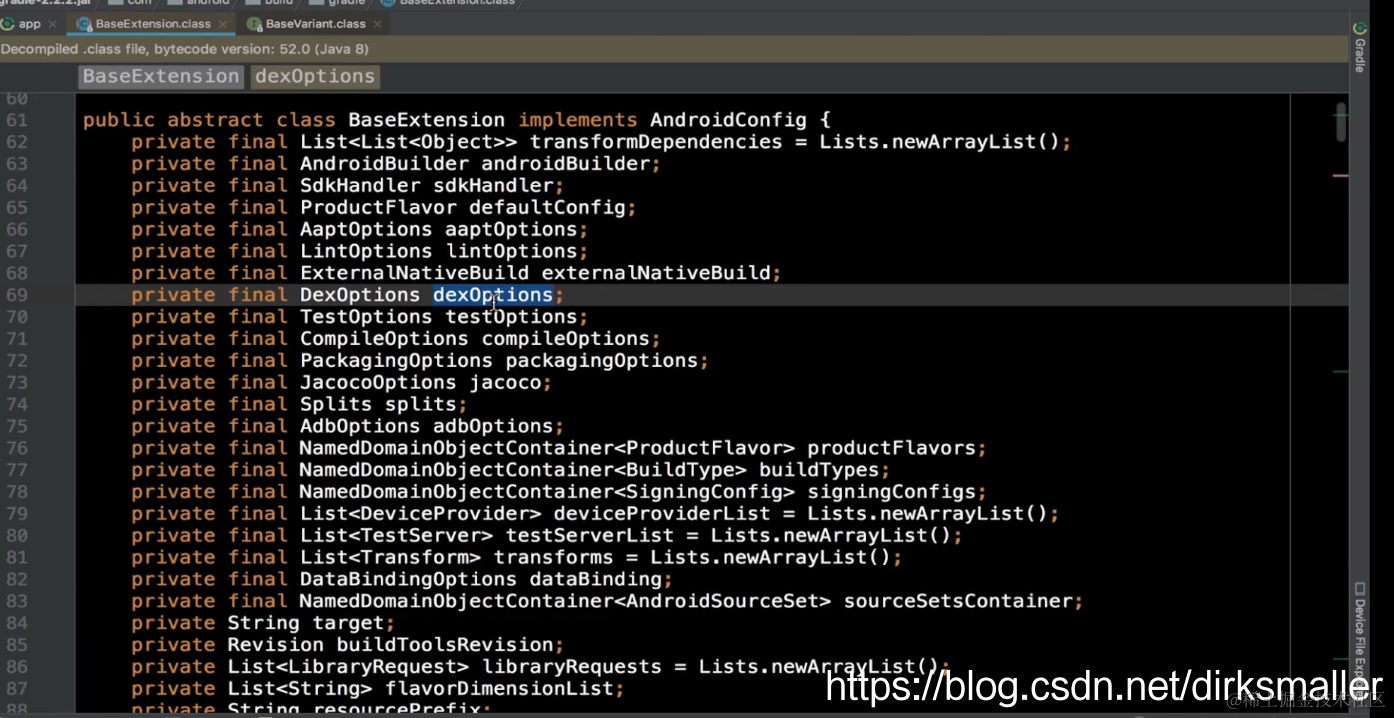Click the app tab Gradle icon
This screenshot has width=1394, height=718.
pos(7,23)
